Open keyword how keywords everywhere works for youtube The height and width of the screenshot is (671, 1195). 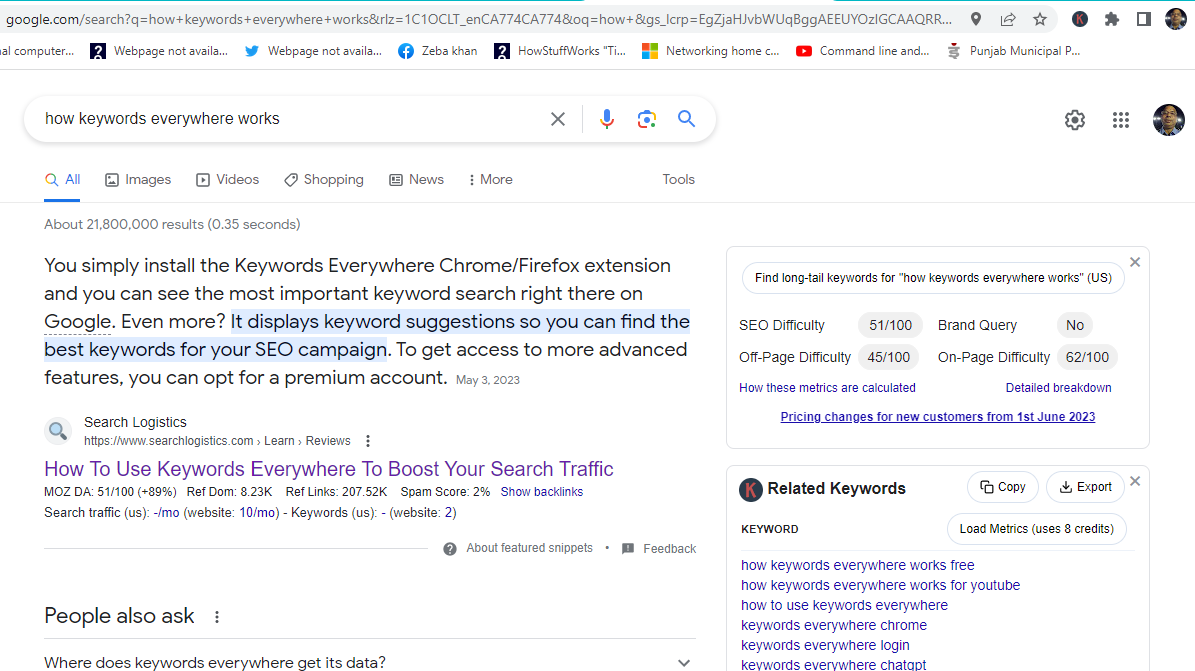pos(880,585)
